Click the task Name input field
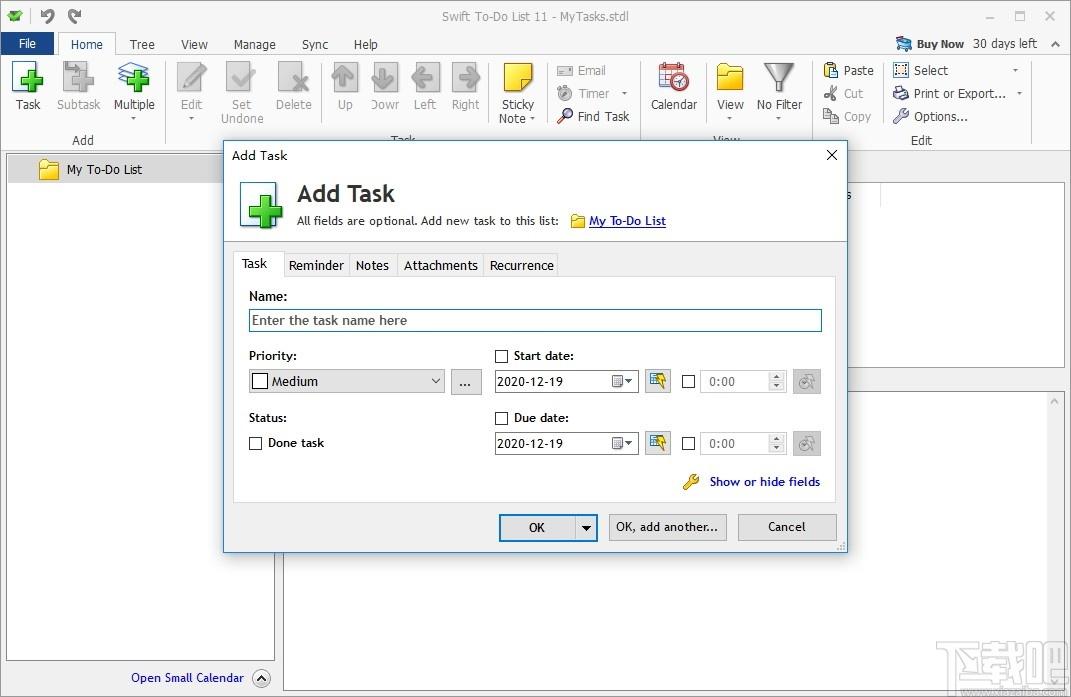Image resolution: width=1071 pixels, height=697 pixels. click(536, 320)
